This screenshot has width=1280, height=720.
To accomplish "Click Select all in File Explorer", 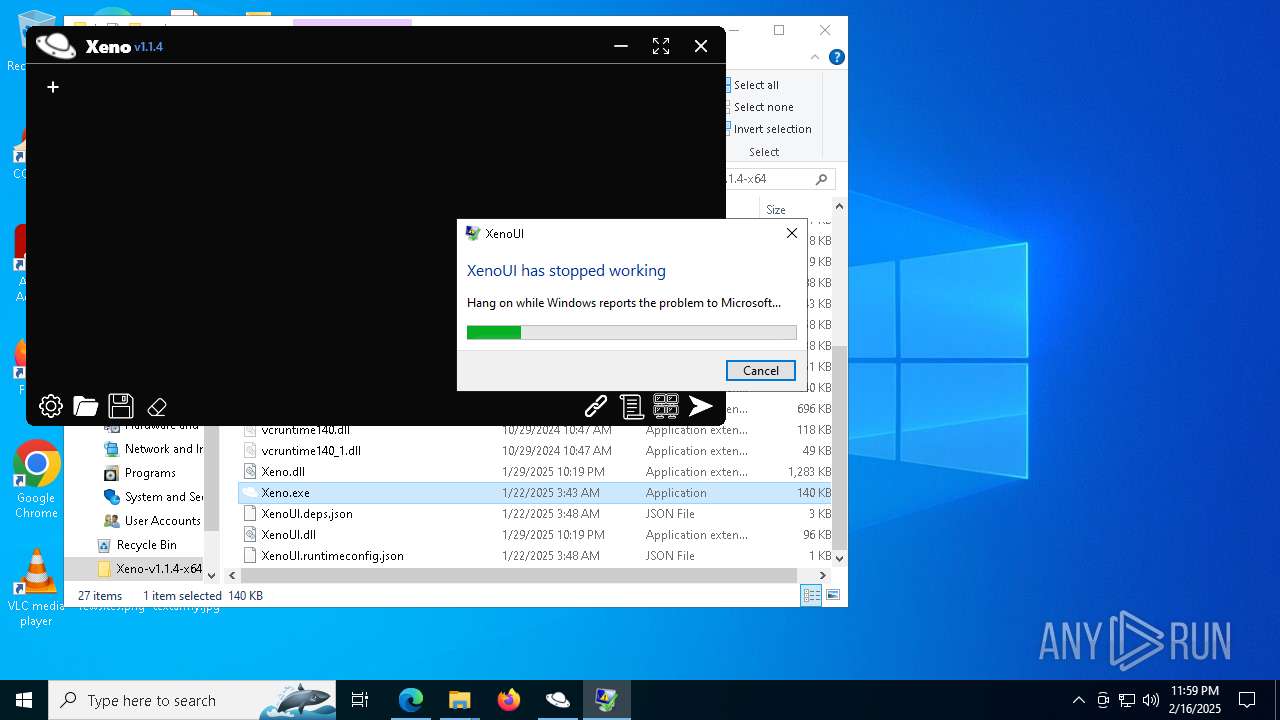I will click(x=756, y=85).
